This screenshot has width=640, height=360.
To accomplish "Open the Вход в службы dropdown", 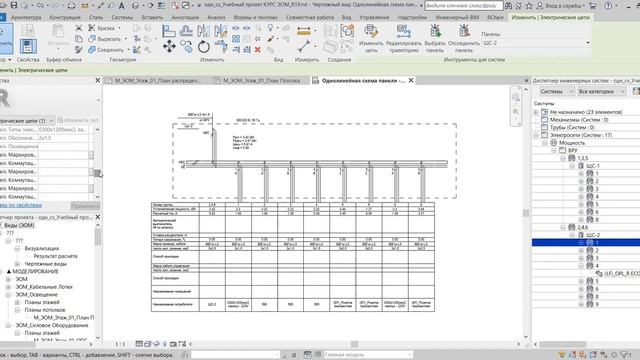I will coord(563,6).
